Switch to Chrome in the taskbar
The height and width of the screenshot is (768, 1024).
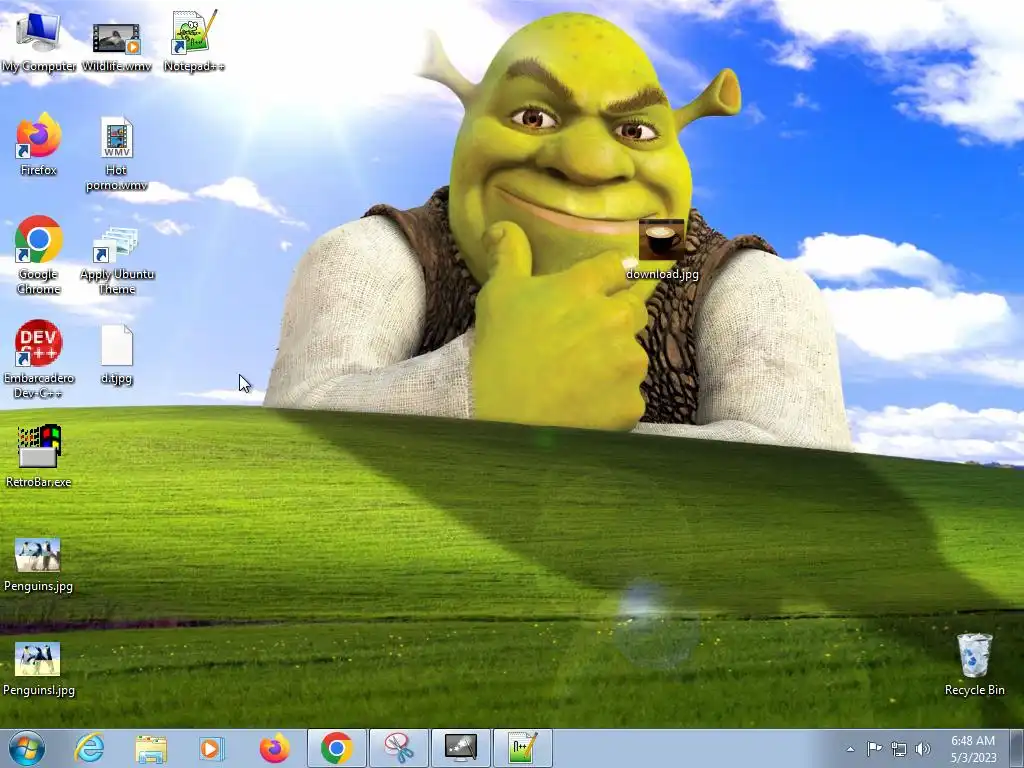pyautogui.click(x=336, y=748)
